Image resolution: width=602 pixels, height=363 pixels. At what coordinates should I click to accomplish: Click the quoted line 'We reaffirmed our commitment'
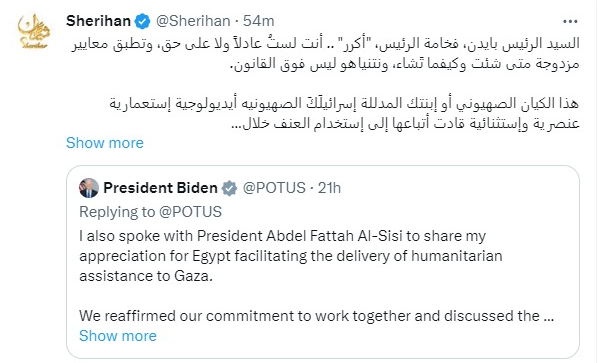tap(317, 316)
